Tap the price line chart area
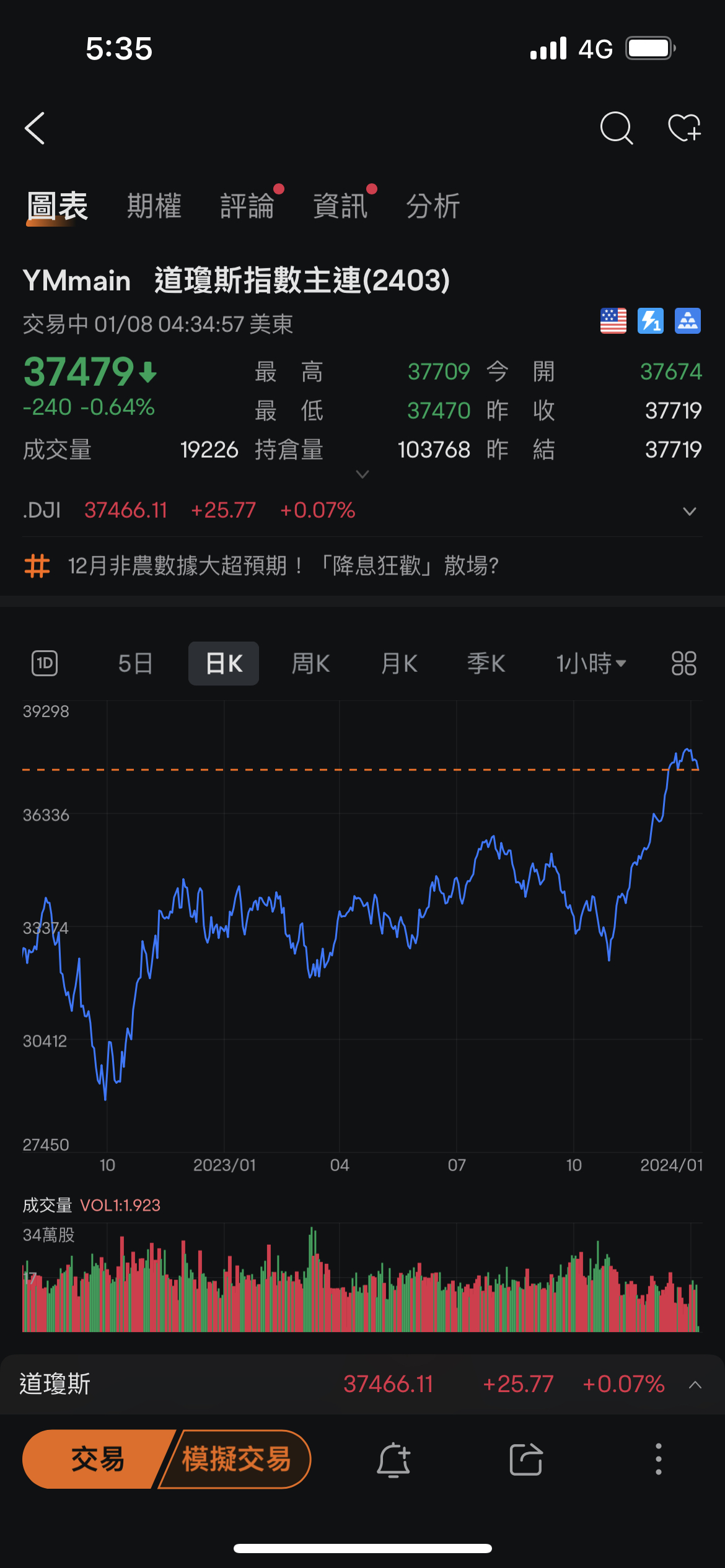The image size is (725, 1568). point(362,926)
